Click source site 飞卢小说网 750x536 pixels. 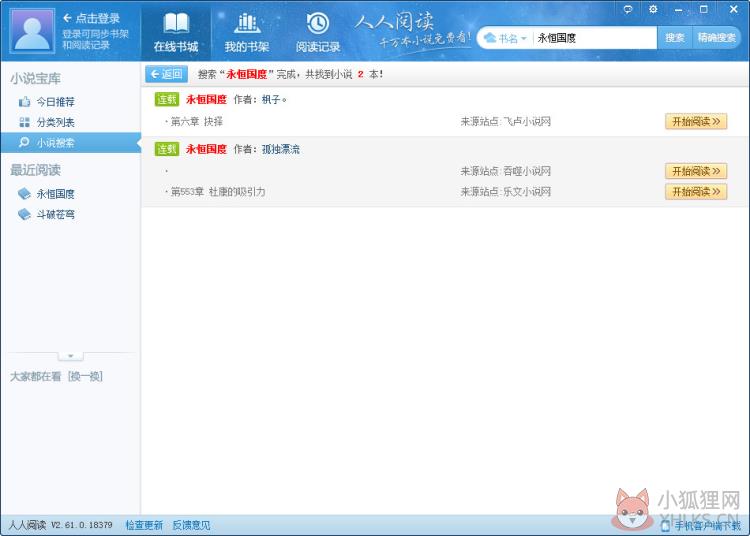[x=527, y=122]
